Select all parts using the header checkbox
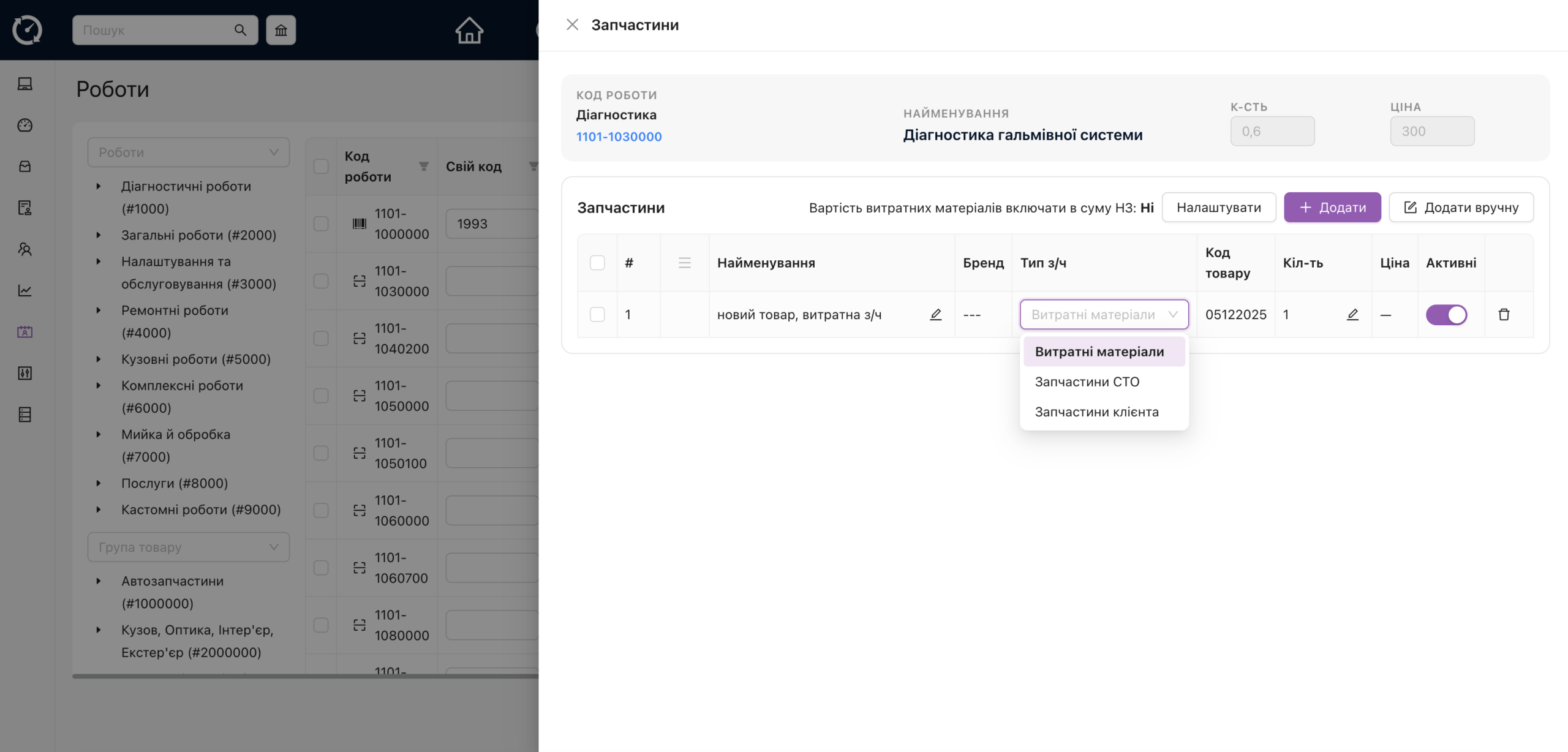The height and width of the screenshot is (752, 1568). click(x=597, y=263)
